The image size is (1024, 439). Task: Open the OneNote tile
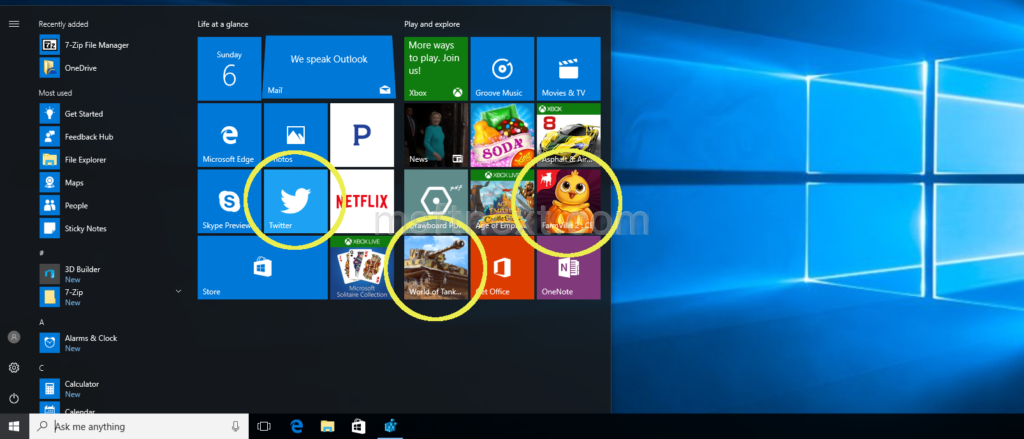[x=568, y=267]
